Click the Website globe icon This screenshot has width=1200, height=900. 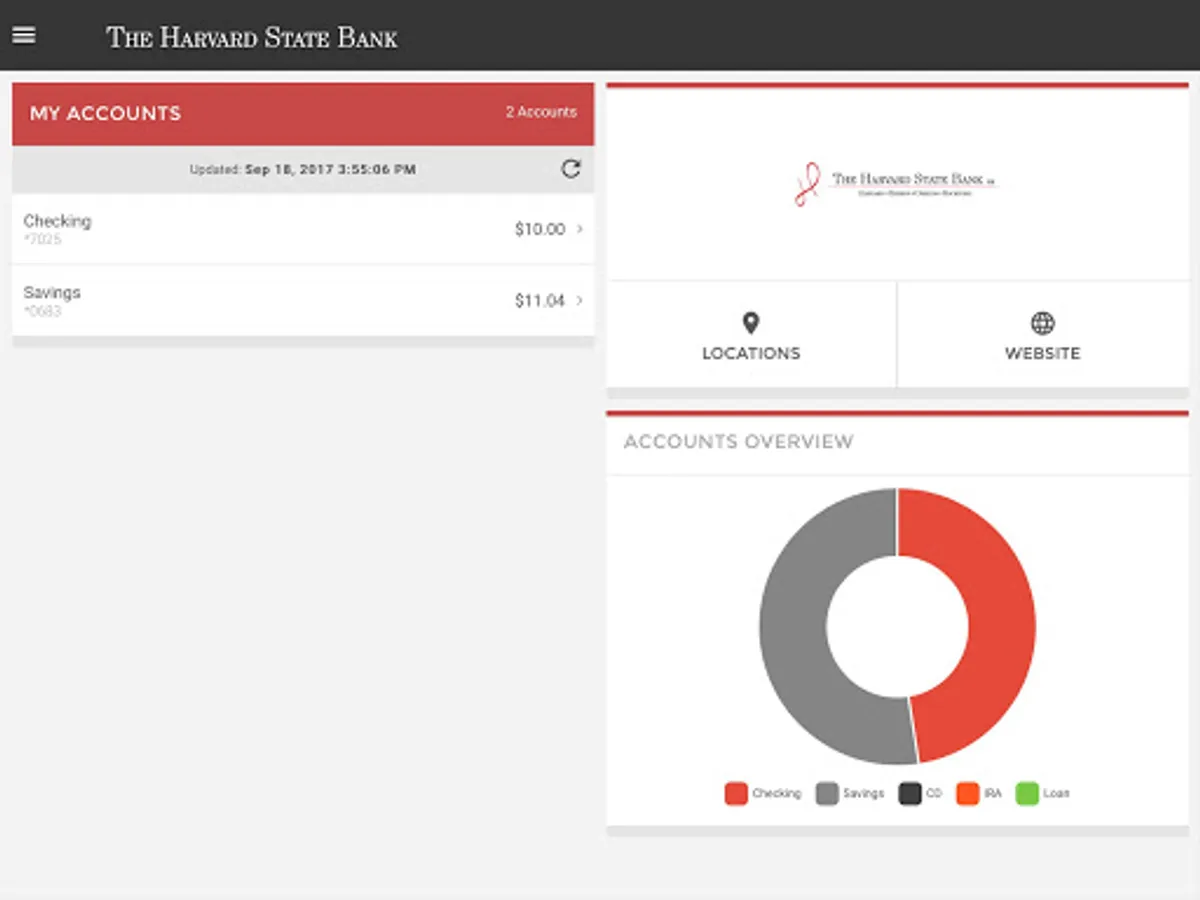tap(1043, 323)
